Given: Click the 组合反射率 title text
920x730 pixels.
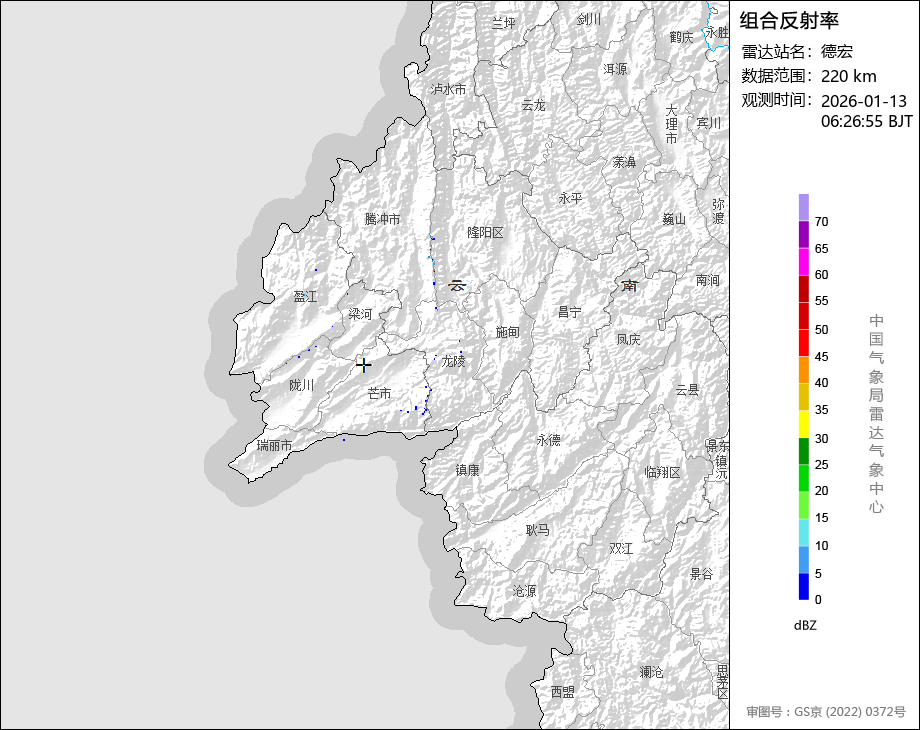Looking at the screenshot, I should coord(789,20).
